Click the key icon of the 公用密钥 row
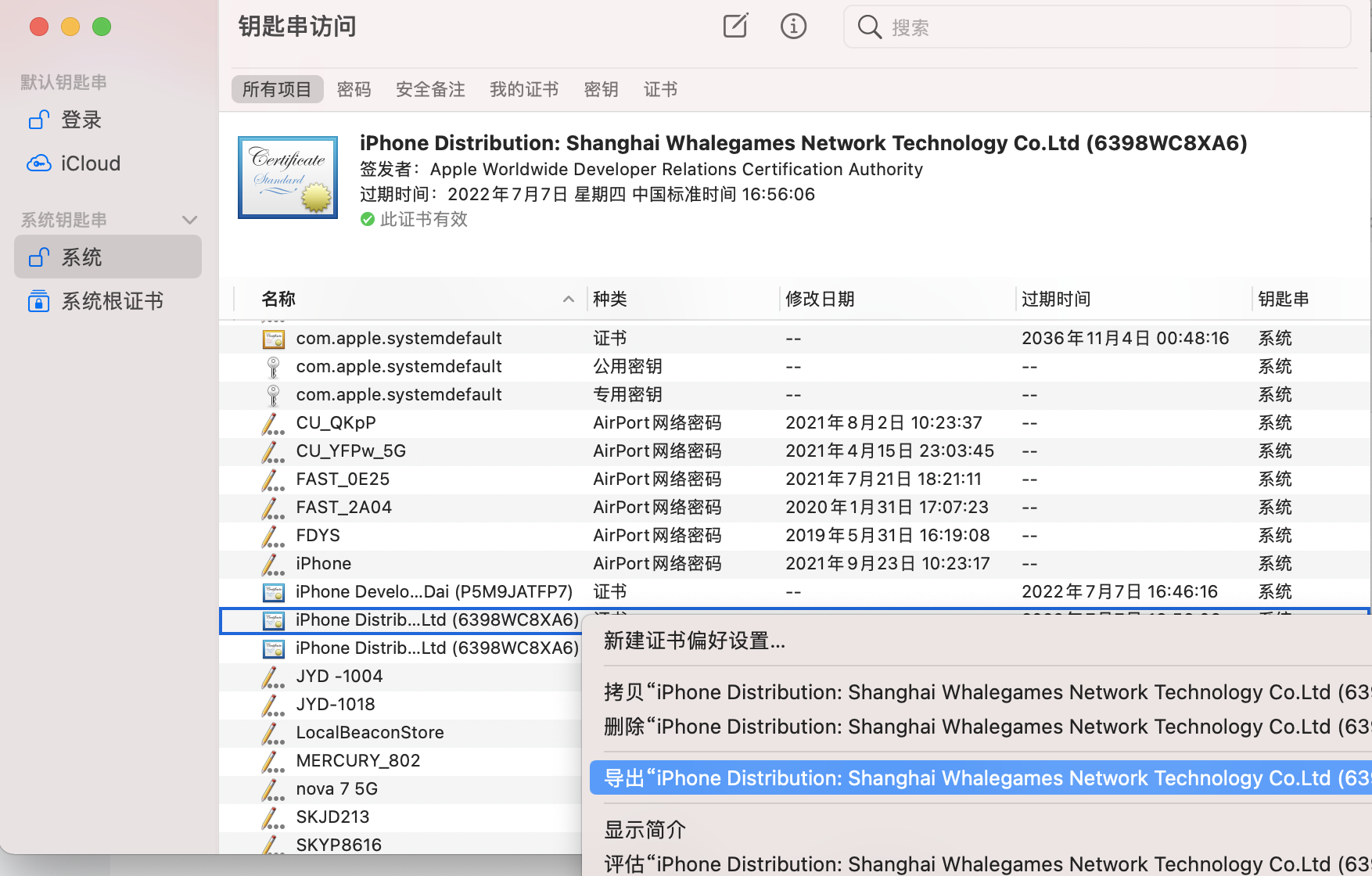The image size is (1372, 876). 273,367
